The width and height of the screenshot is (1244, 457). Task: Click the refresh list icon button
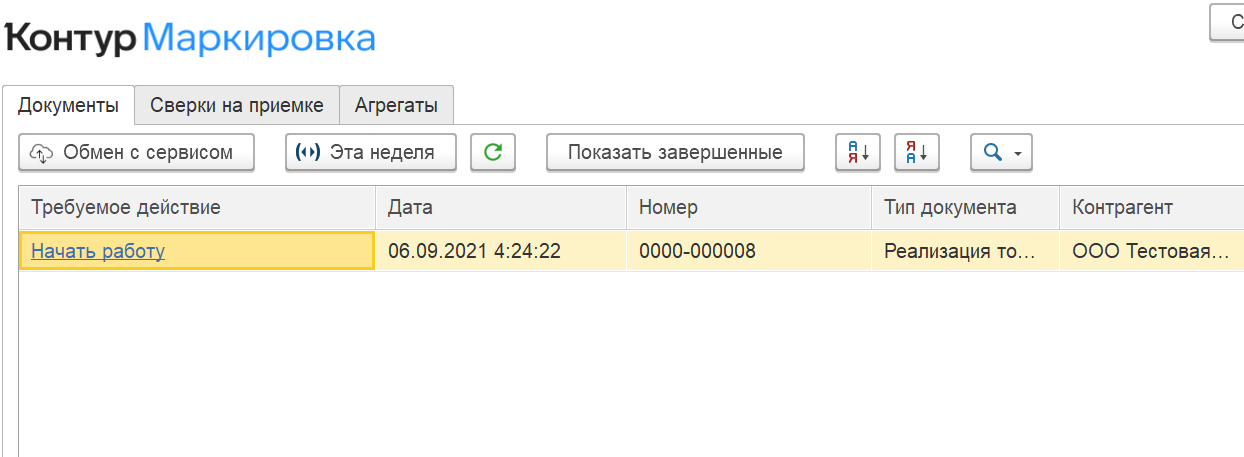[x=493, y=152]
